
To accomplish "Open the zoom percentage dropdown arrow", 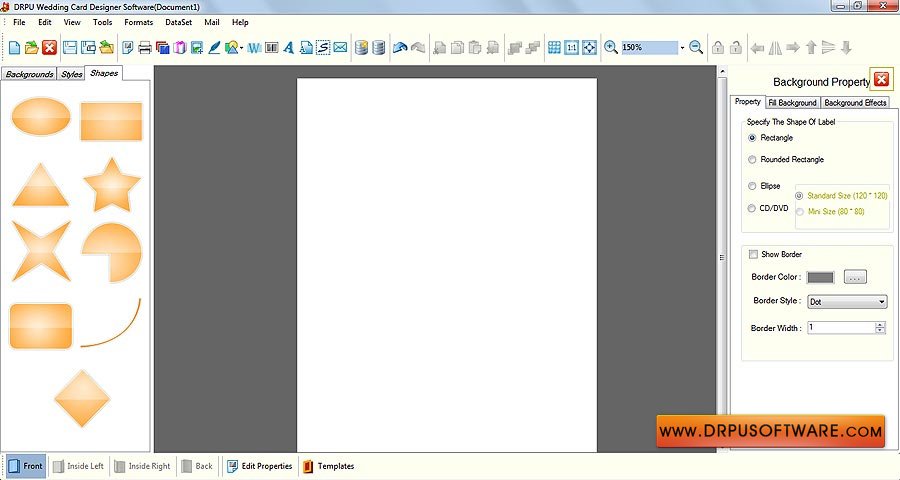I will point(682,48).
